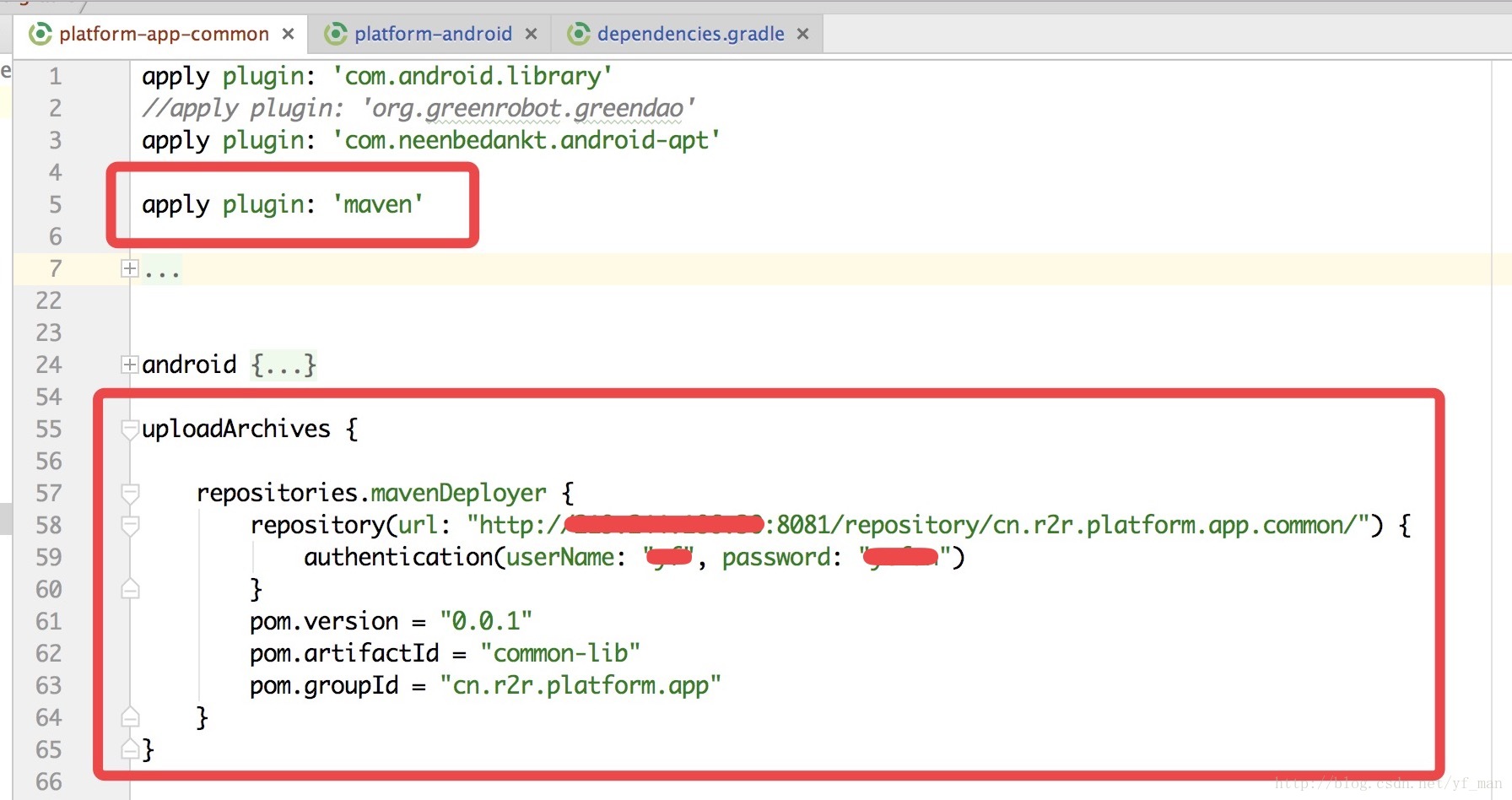
Task: Click the folded '{...}' after android
Action: tap(283, 365)
